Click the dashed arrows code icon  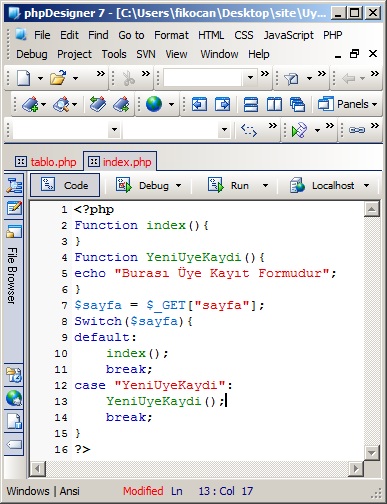point(249,130)
